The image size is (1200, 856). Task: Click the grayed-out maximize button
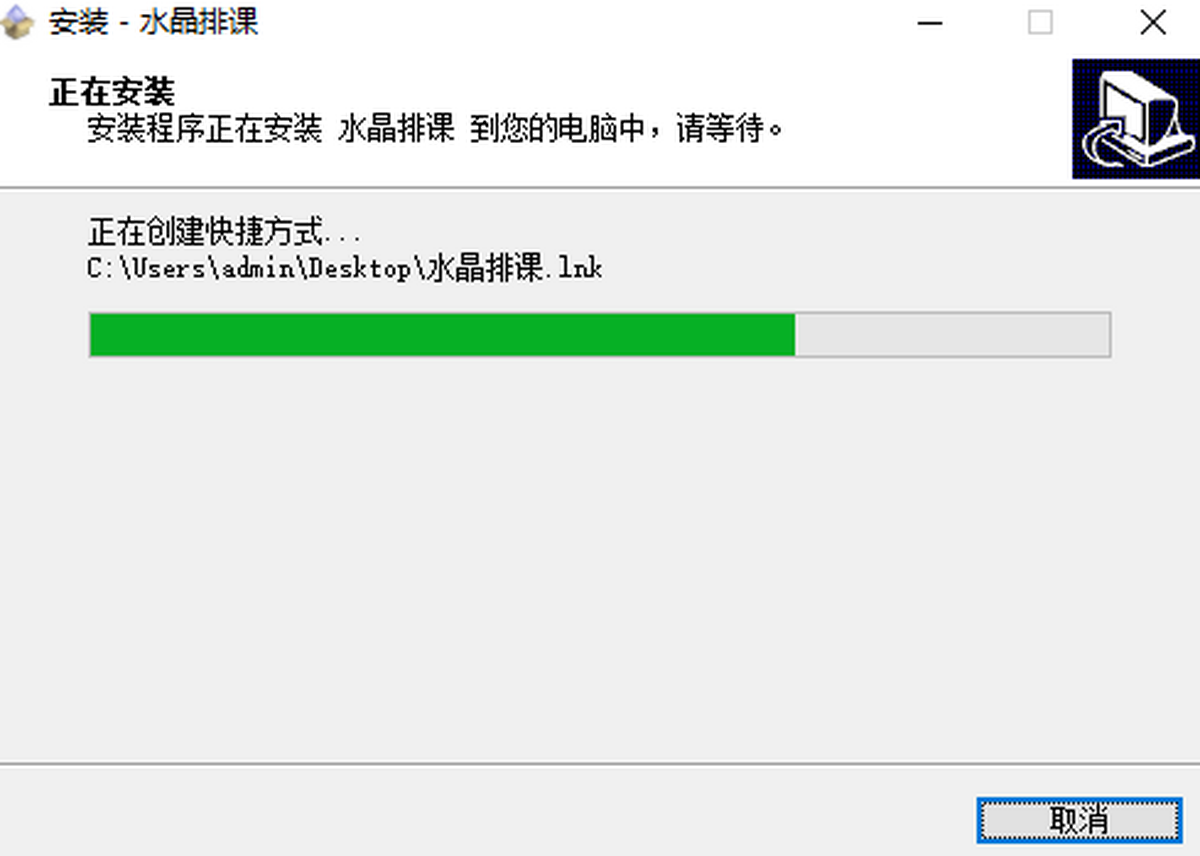tap(1041, 23)
